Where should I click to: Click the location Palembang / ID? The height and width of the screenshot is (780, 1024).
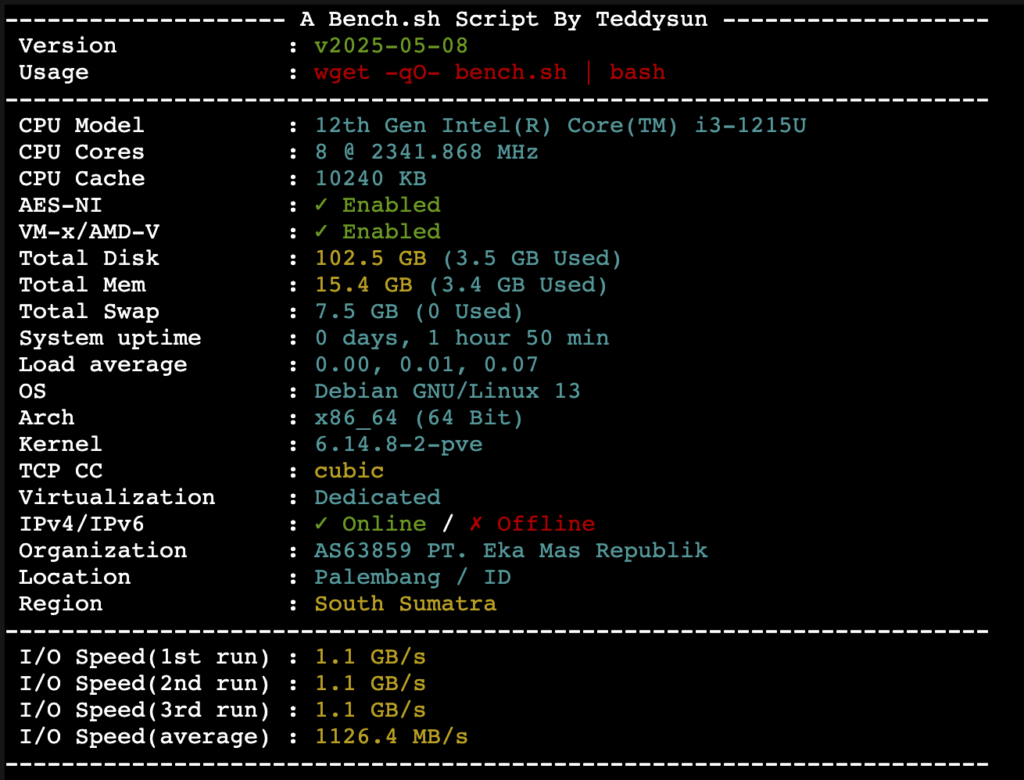[412, 577]
